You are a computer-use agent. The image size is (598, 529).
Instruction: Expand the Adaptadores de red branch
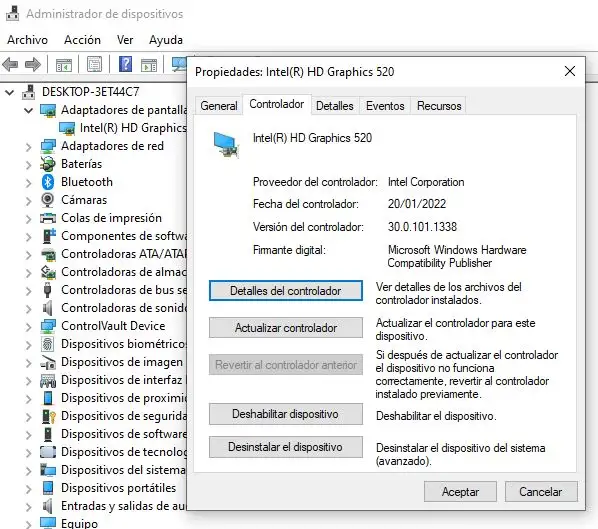click(x=29, y=146)
